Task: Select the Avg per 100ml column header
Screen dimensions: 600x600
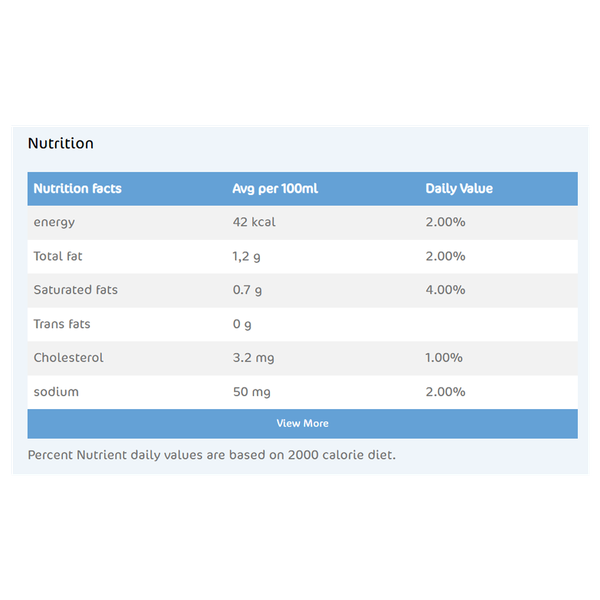Action: (275, 189)
